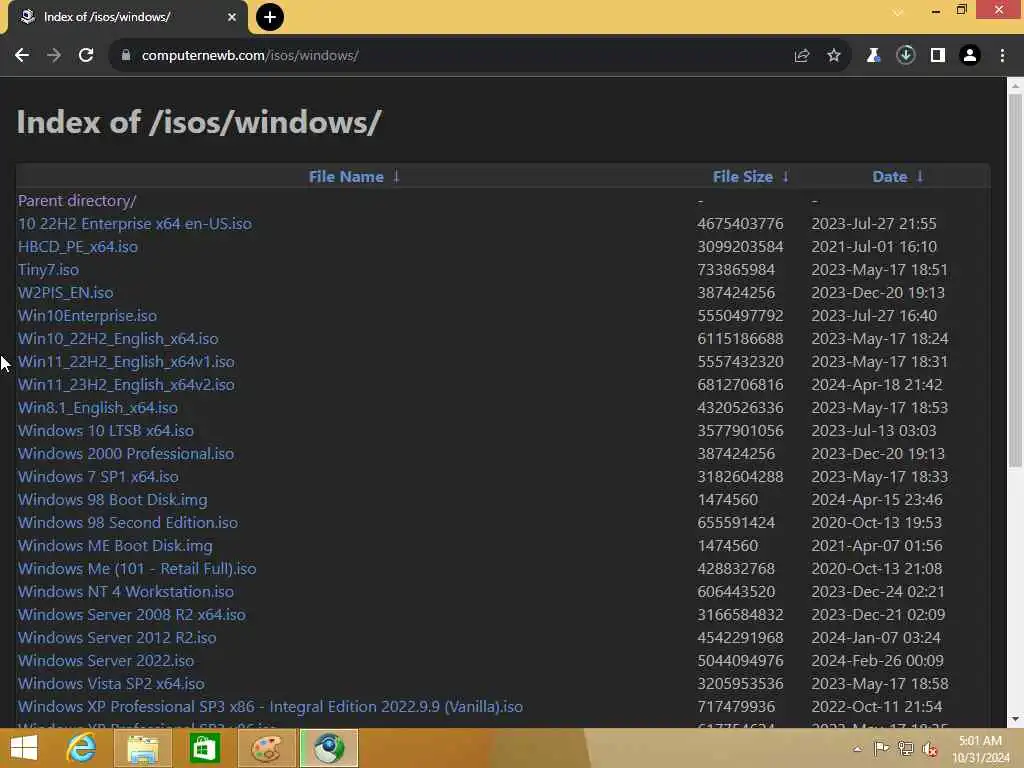
Task: Open the Windows Start button
Action: coord(24,748)
